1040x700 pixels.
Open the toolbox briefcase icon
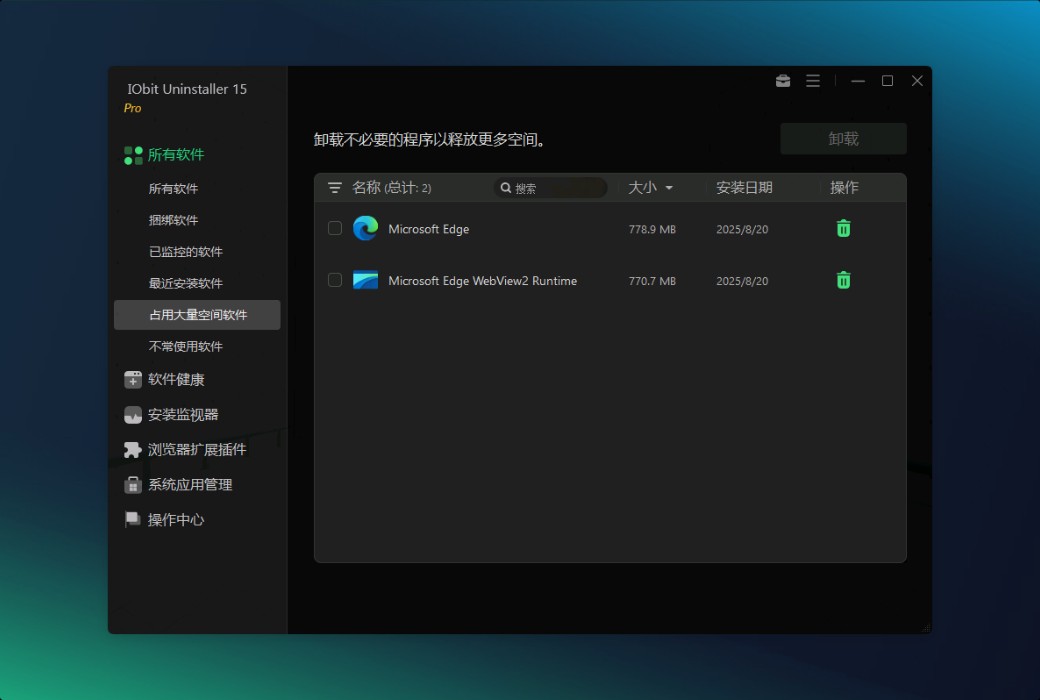[783, 81]
